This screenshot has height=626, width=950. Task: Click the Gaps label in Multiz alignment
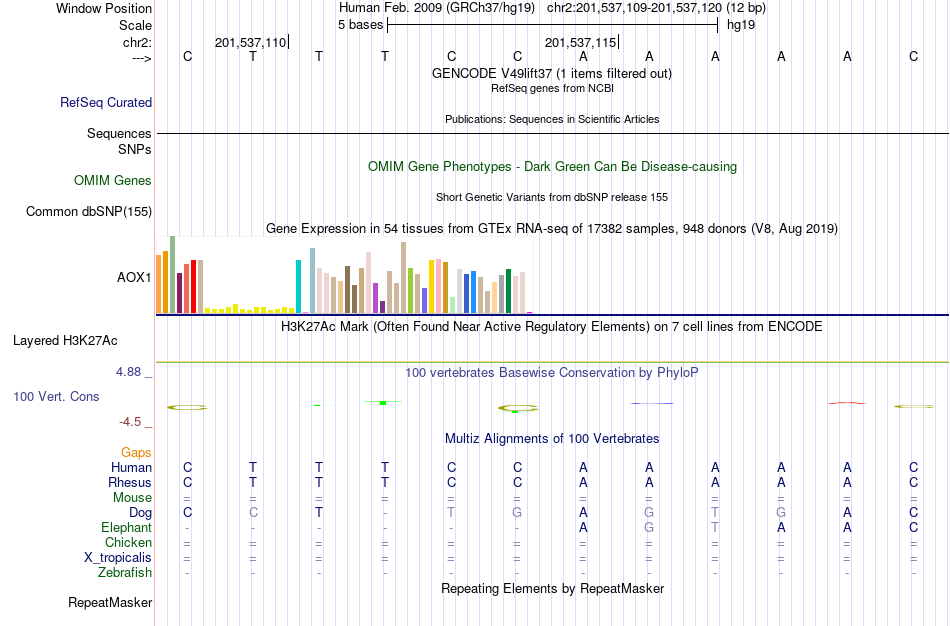tap(136, 453)
